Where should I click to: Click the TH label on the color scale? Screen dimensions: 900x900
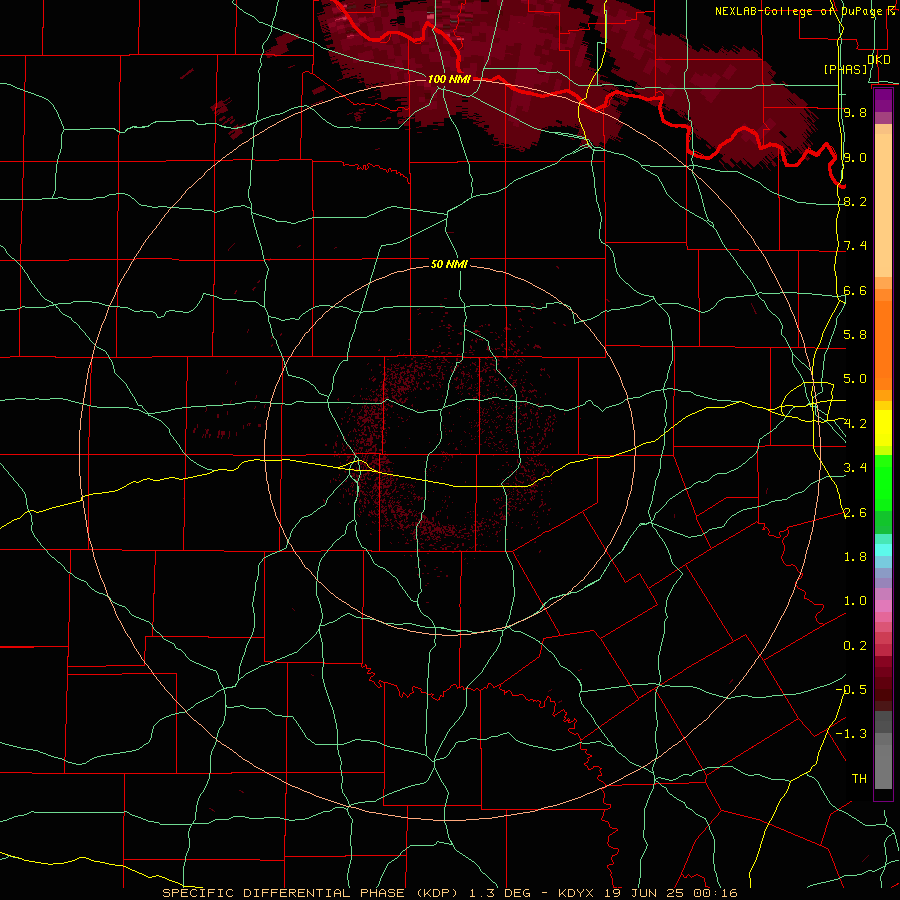[x=859, y=779]
